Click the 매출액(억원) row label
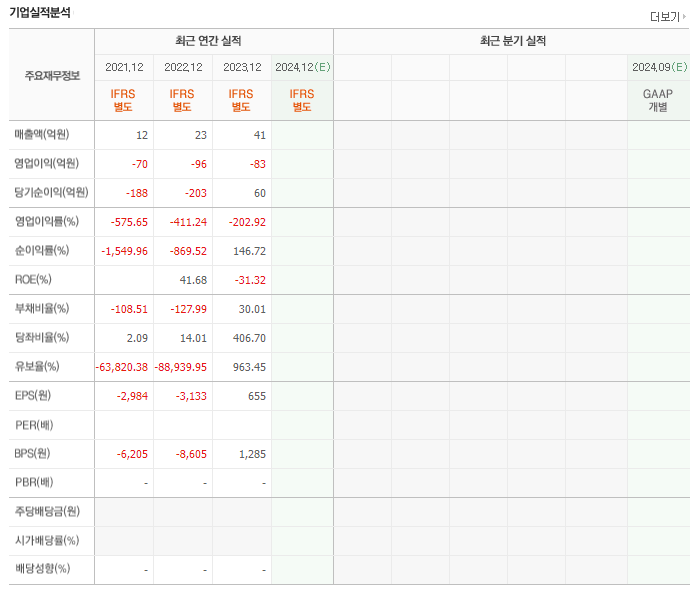Screen dimensions: 696x589 (42, 134)
